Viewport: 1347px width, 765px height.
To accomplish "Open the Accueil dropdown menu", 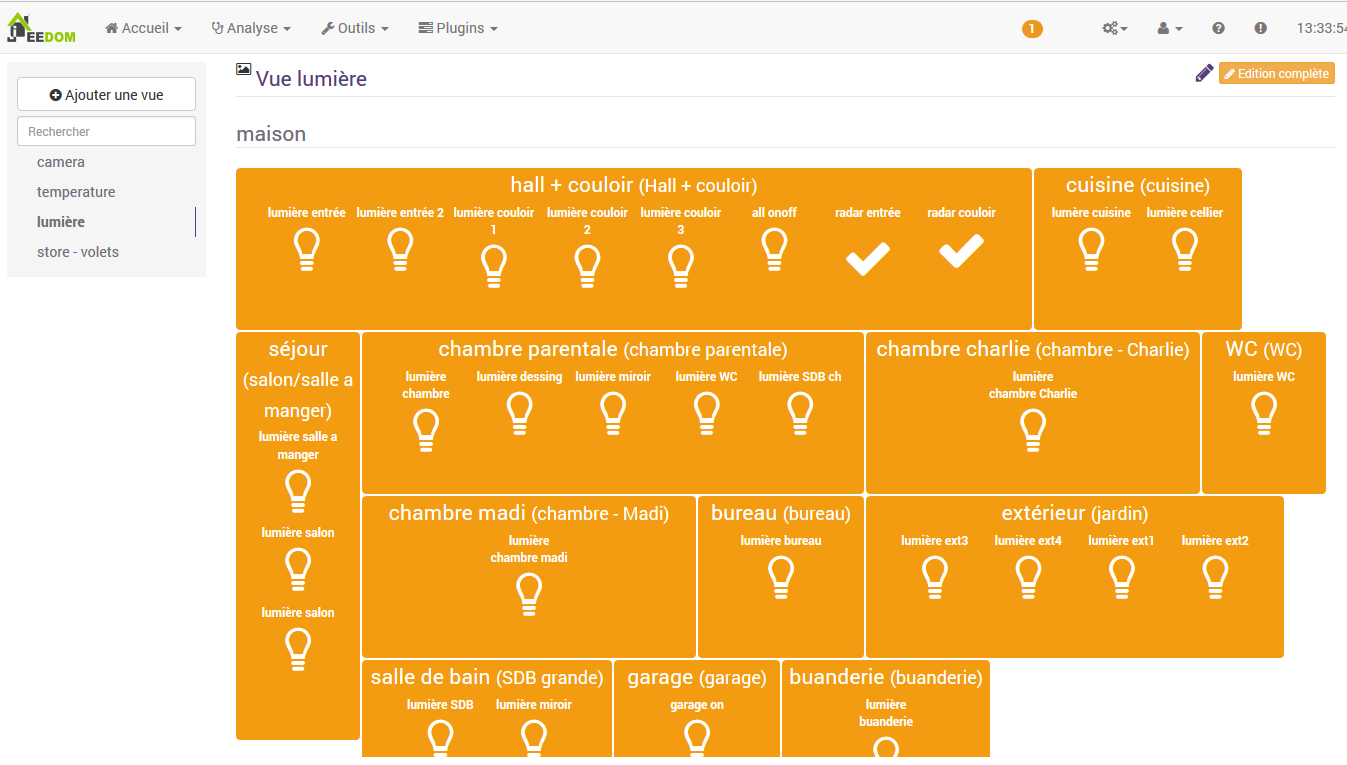I will [x=144, y=28].
